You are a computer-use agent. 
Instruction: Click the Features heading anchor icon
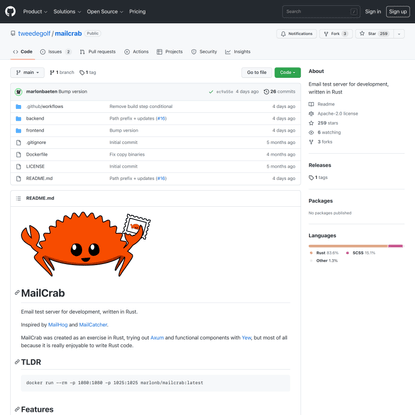17,409
